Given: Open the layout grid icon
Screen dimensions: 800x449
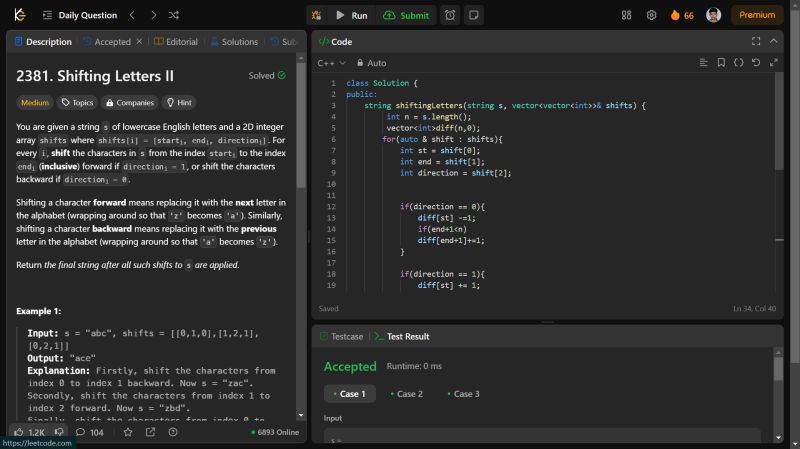Looking at the screenshot, I should 627,15.
